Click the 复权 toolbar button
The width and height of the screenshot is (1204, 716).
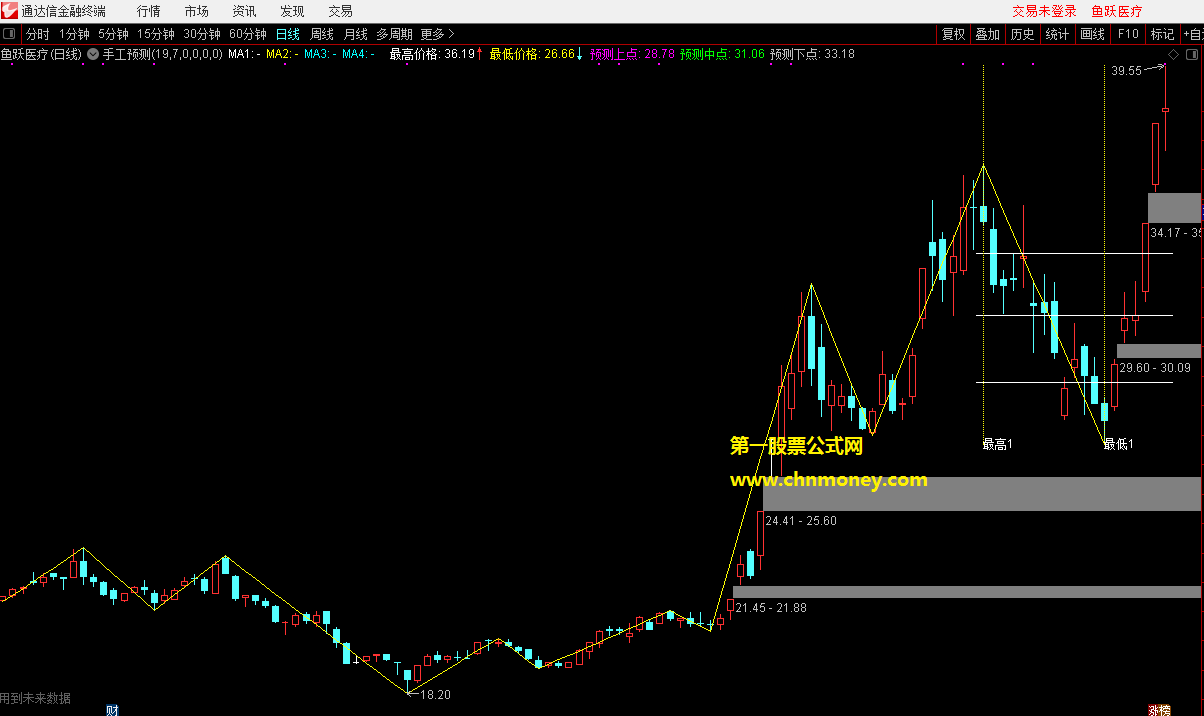[953, 34]
